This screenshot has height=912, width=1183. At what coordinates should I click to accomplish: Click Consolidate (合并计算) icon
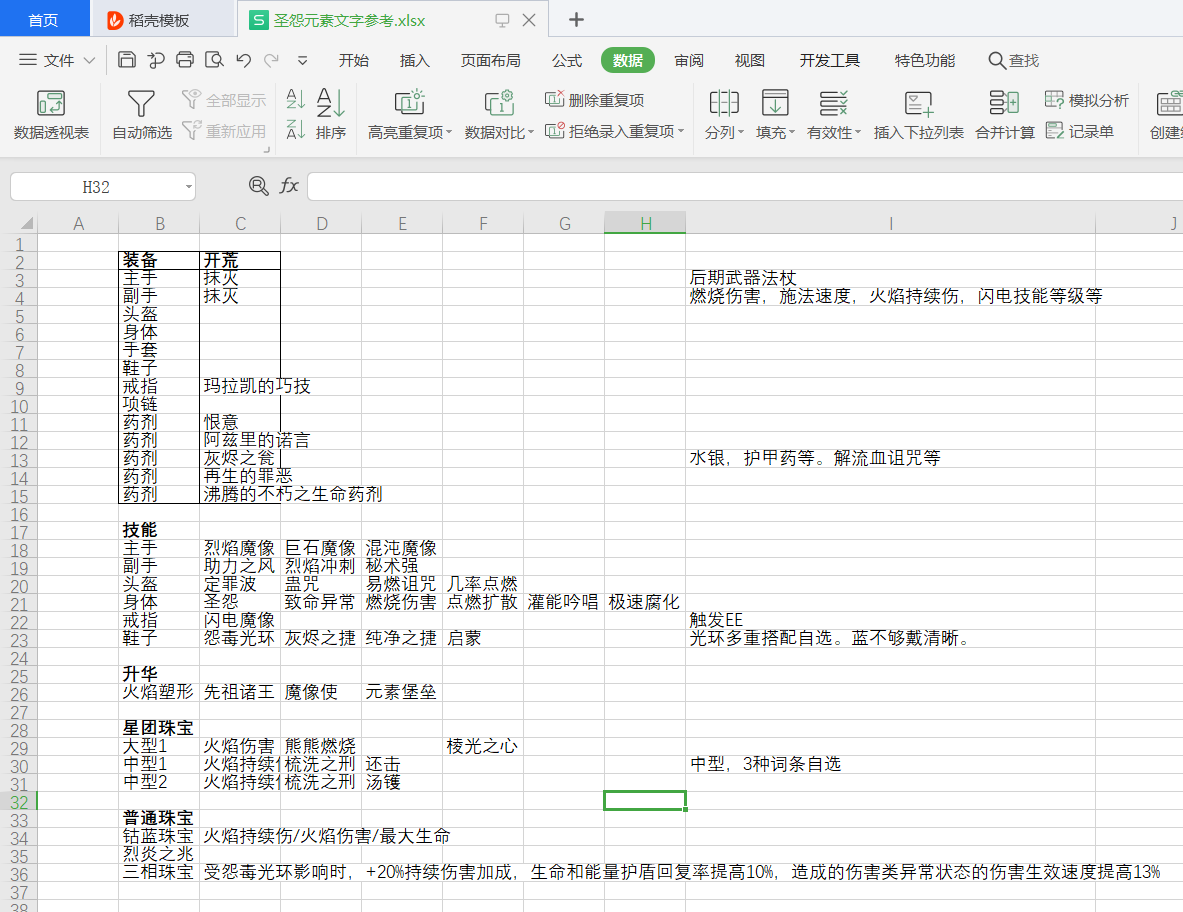1004,103
